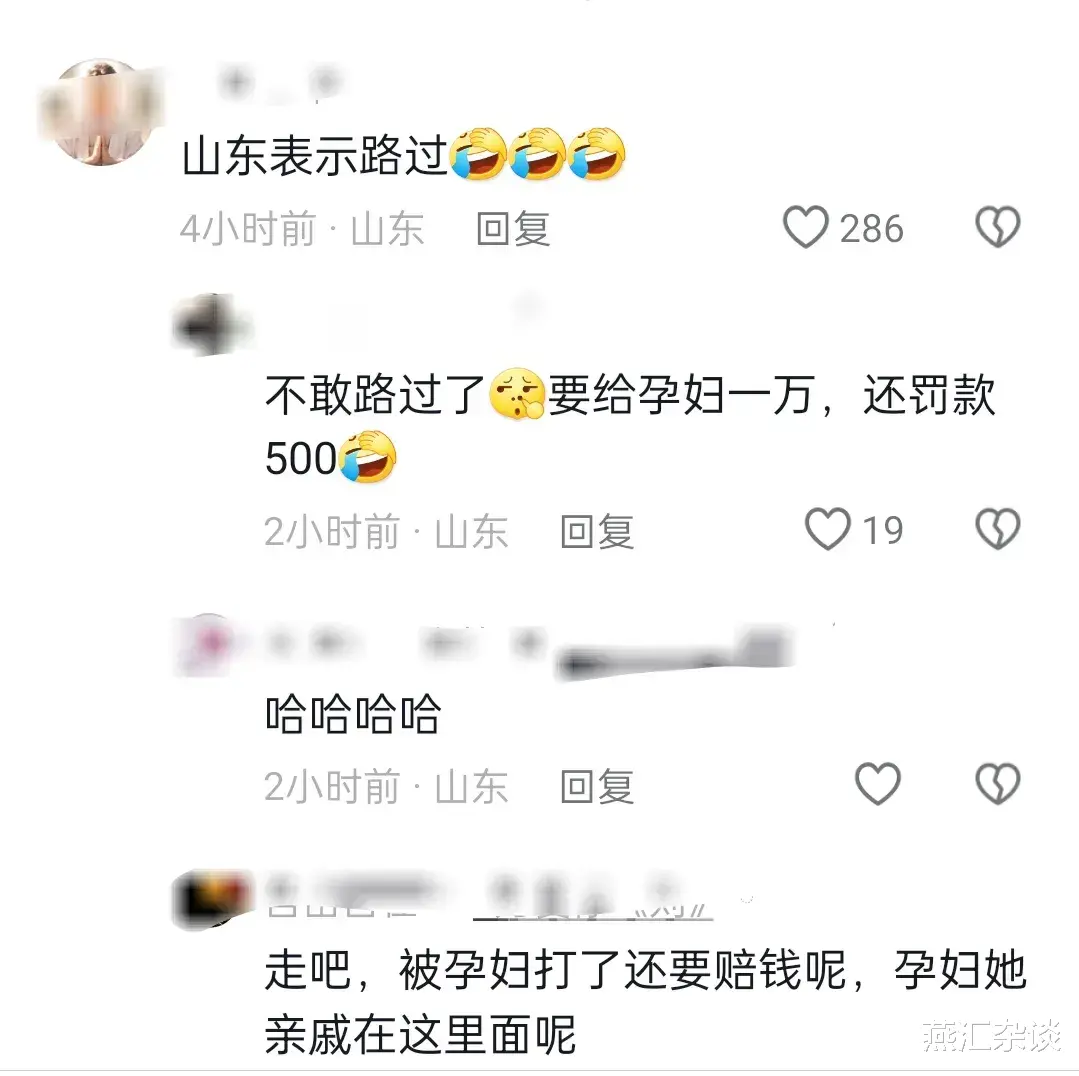Reply to the '不敢路过了' comment

[x=597, y=532]
